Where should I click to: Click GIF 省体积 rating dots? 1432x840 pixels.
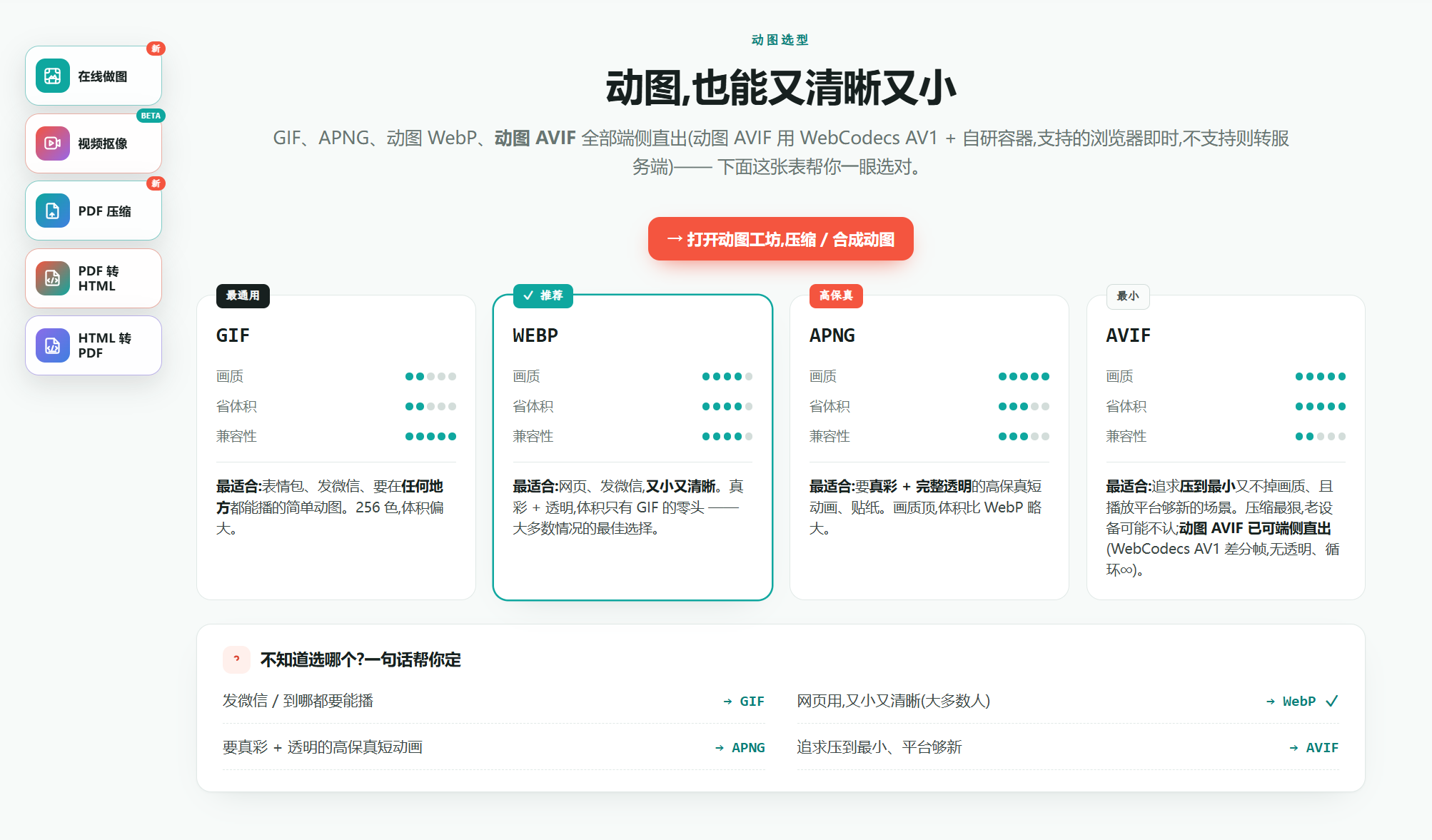430,407
